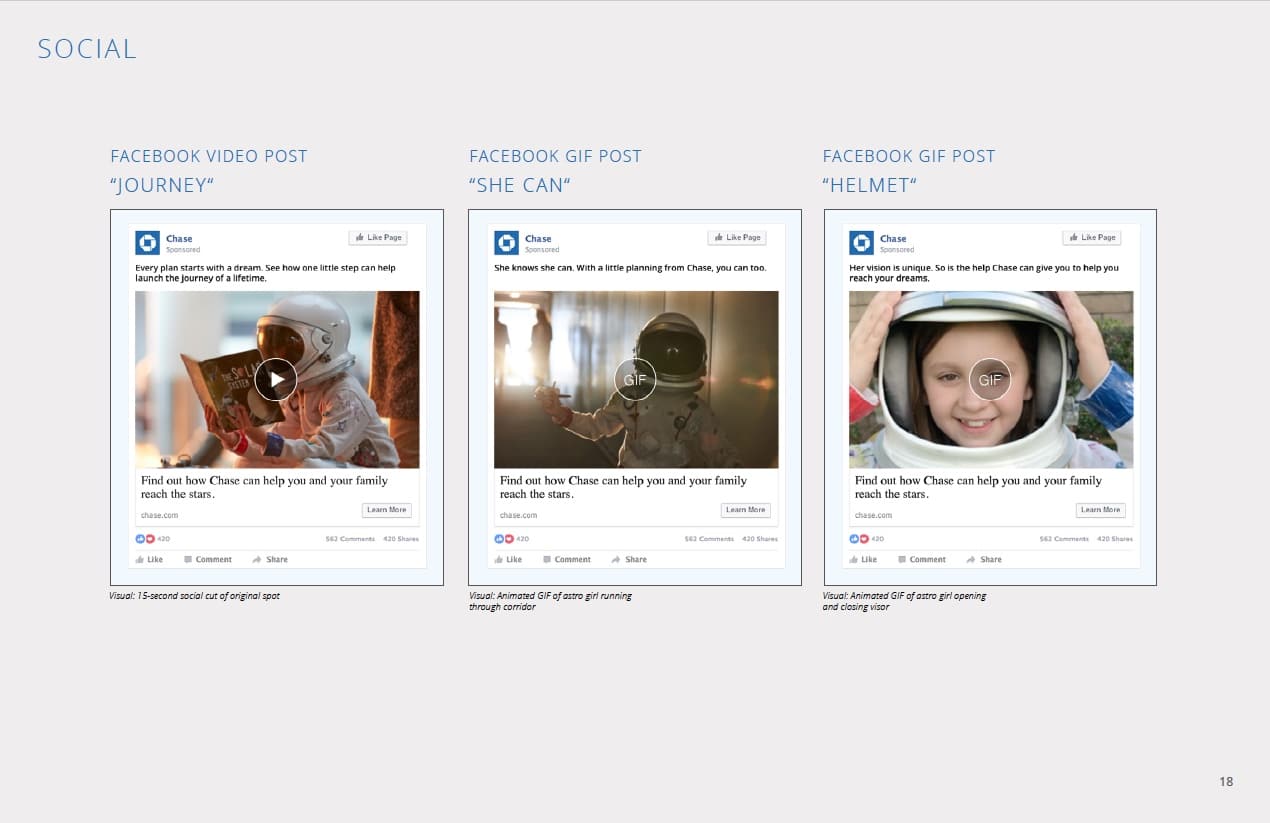Viewport: 1270px width, 823px height.
Task: Click the FACEBOOK VIDEO POST heading
Action: [209, 156]
